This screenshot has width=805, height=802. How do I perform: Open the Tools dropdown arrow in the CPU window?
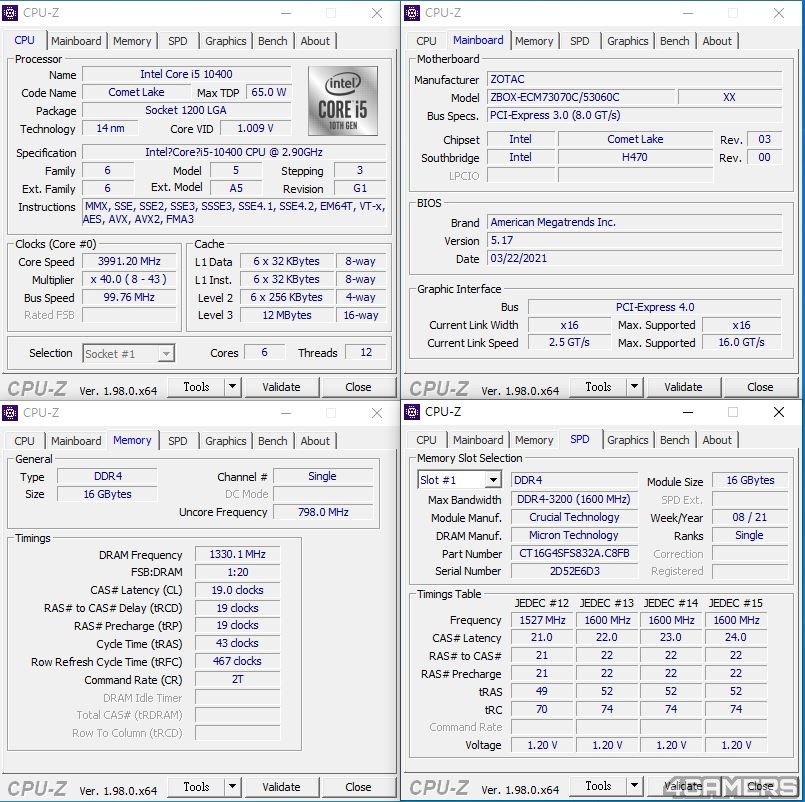[233, 387]
